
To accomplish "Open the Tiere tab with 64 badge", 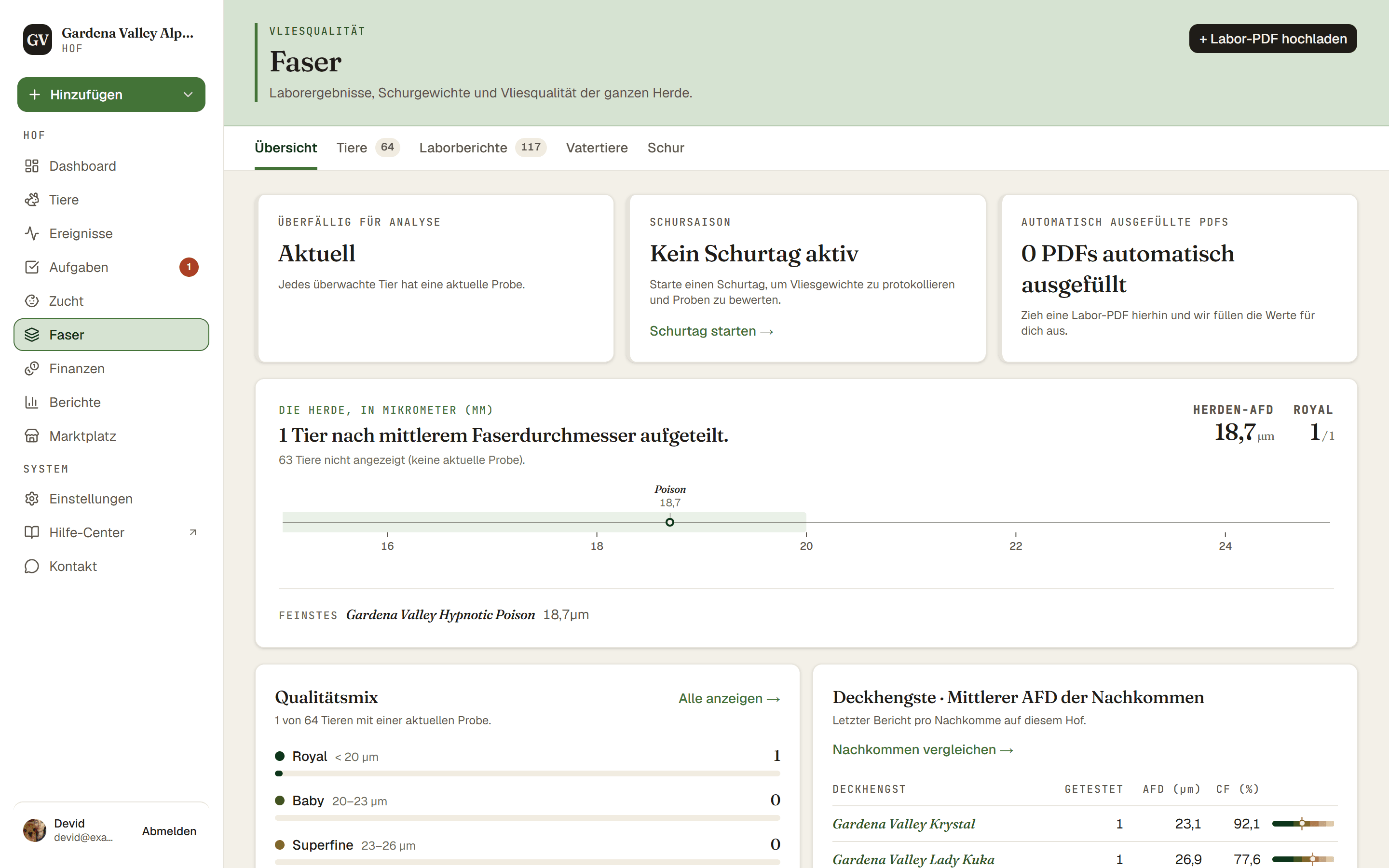I will [x=368, y=148].
